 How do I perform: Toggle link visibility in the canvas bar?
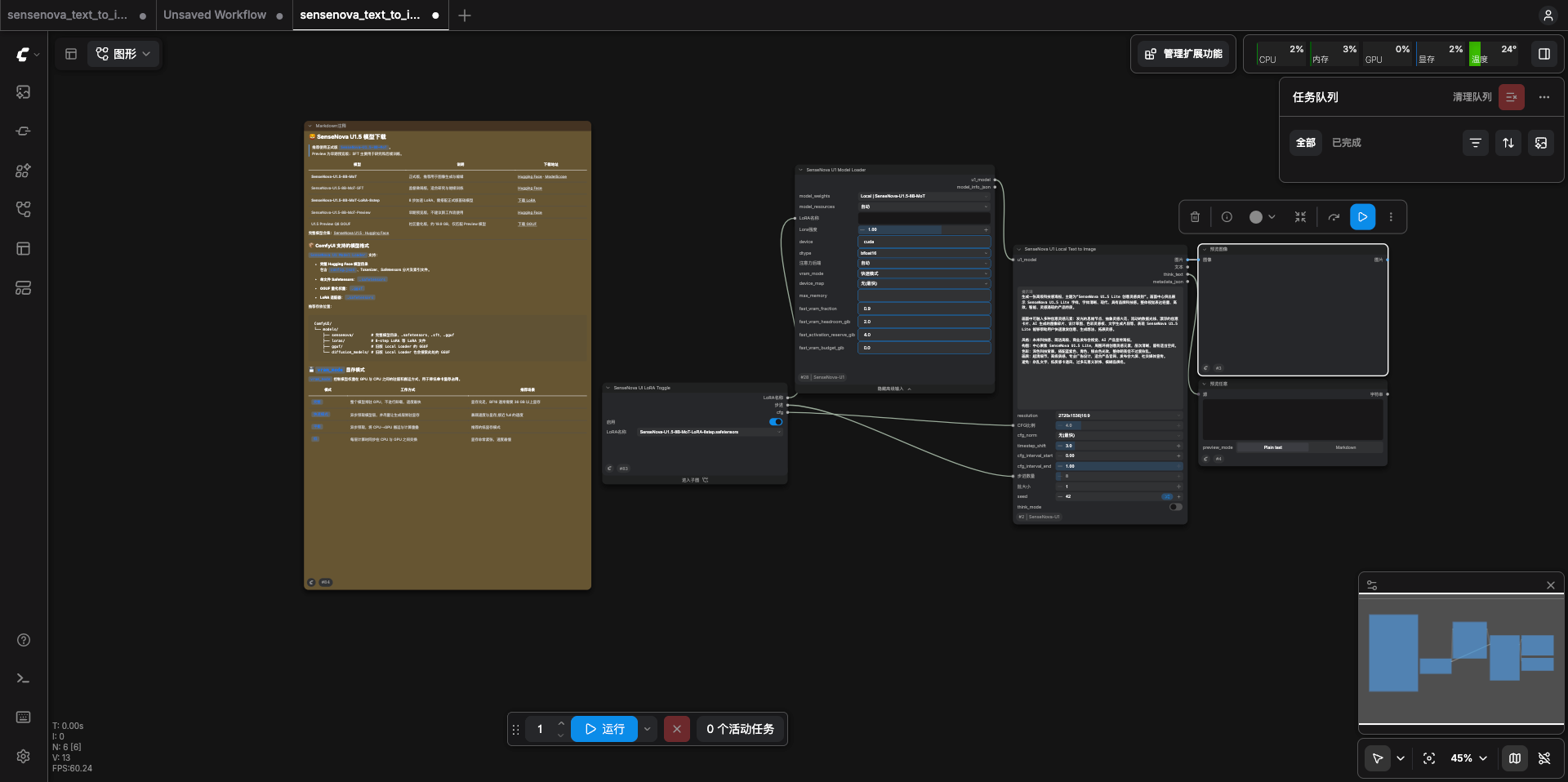[1544, 758]
